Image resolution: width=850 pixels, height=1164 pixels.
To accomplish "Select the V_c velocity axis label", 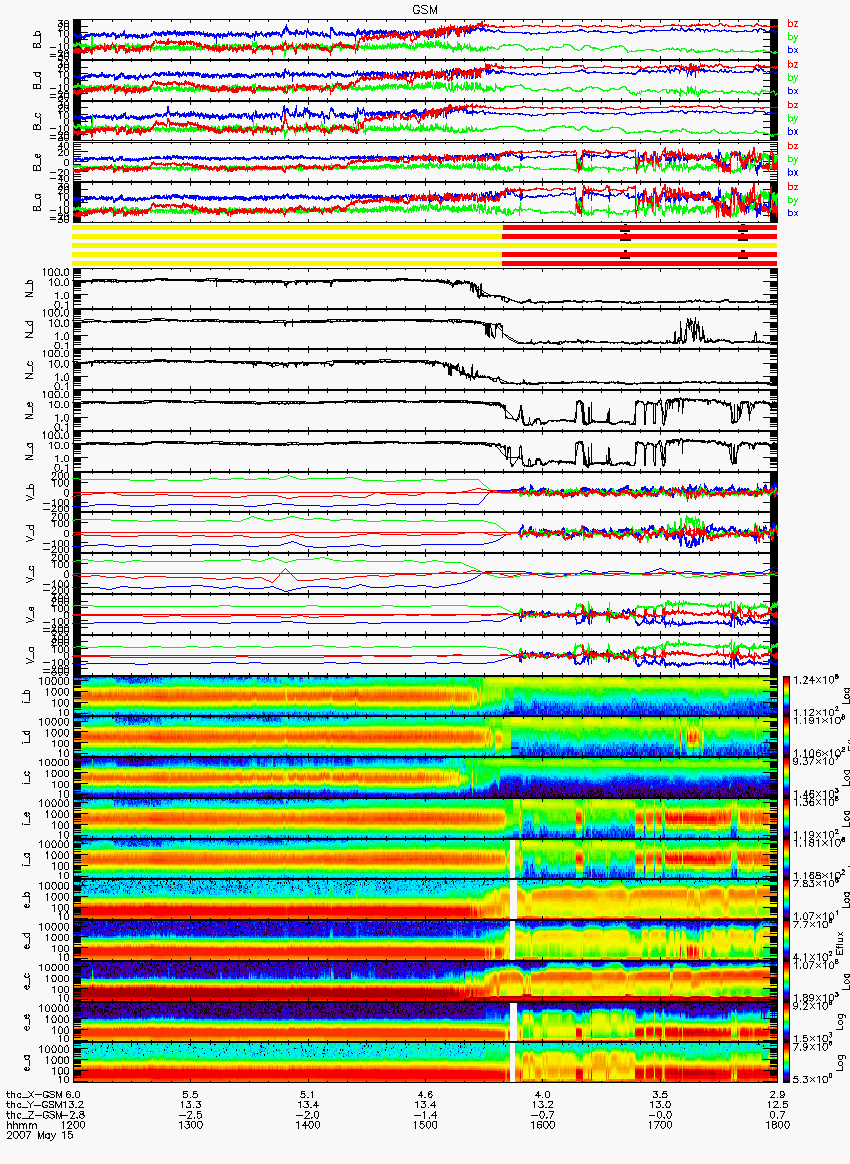I will 31,575.
